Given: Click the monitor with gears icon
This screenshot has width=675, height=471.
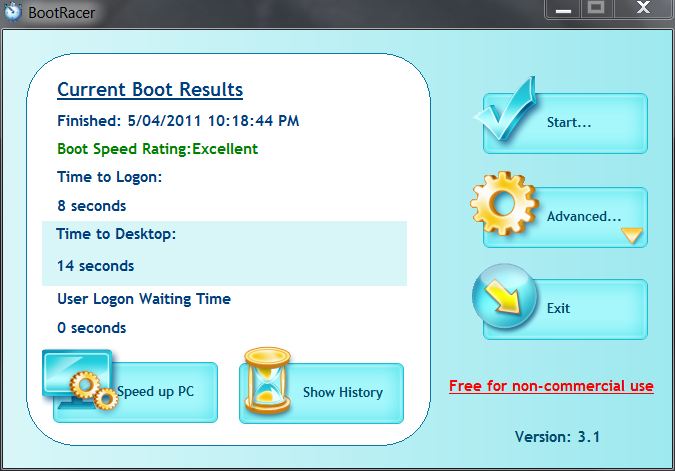Looking at the screenshot, I should pos(80,379).
